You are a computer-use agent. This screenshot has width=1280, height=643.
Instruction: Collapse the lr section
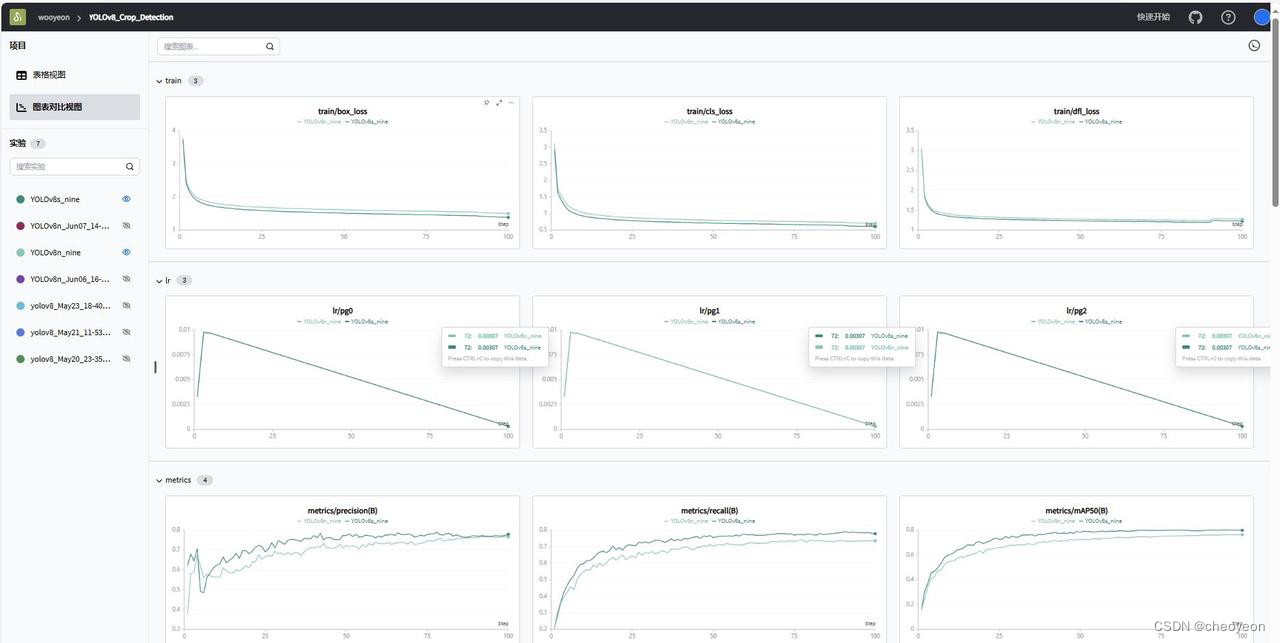159,281
